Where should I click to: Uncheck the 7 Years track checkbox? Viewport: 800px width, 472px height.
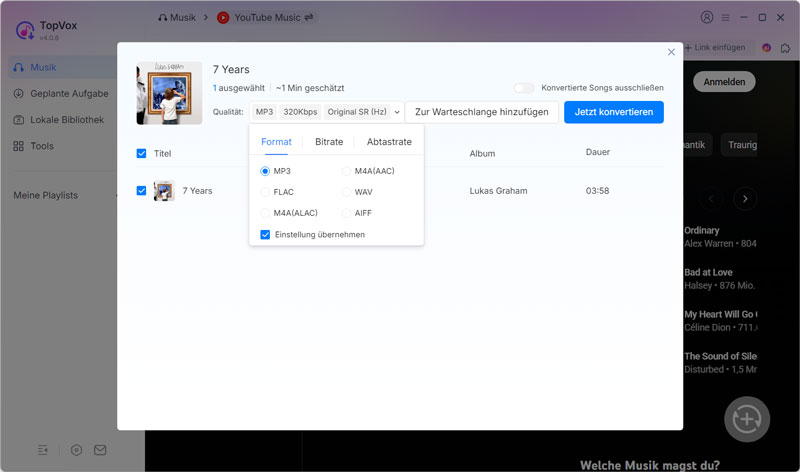(x=141, y=191)
